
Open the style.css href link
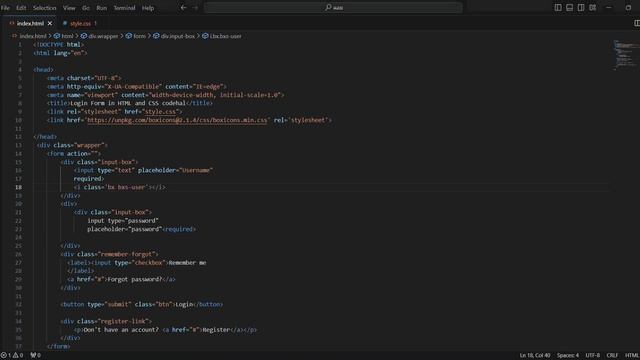(x=160, y=112)
